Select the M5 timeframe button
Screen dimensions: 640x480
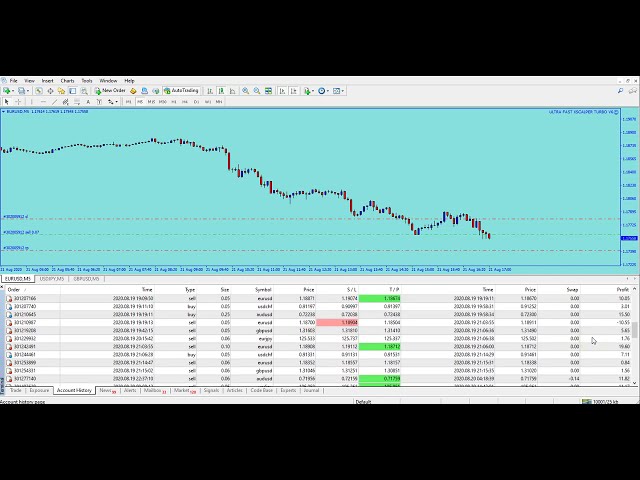pos(140,101)
